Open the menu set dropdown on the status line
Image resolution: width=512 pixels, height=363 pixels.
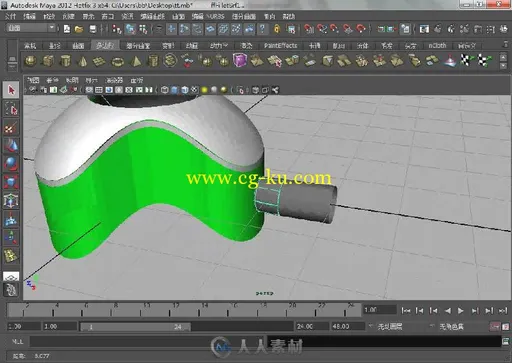point(31,28)
